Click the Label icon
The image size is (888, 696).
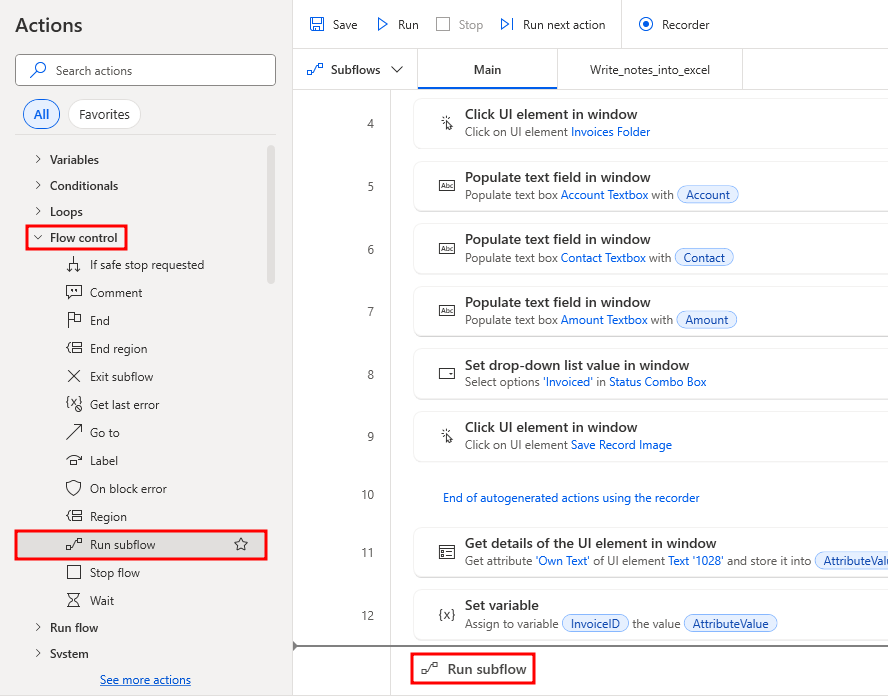pyautogui.click(x=74, y=460)
